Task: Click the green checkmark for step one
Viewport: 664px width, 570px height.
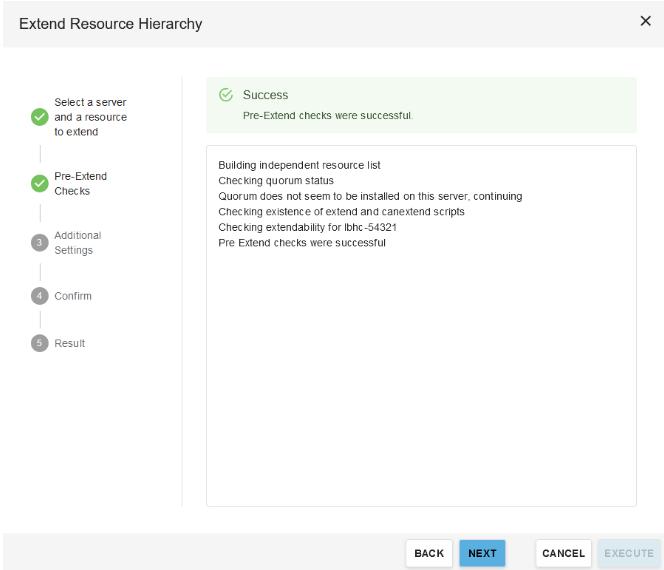Action: (39, 117)
